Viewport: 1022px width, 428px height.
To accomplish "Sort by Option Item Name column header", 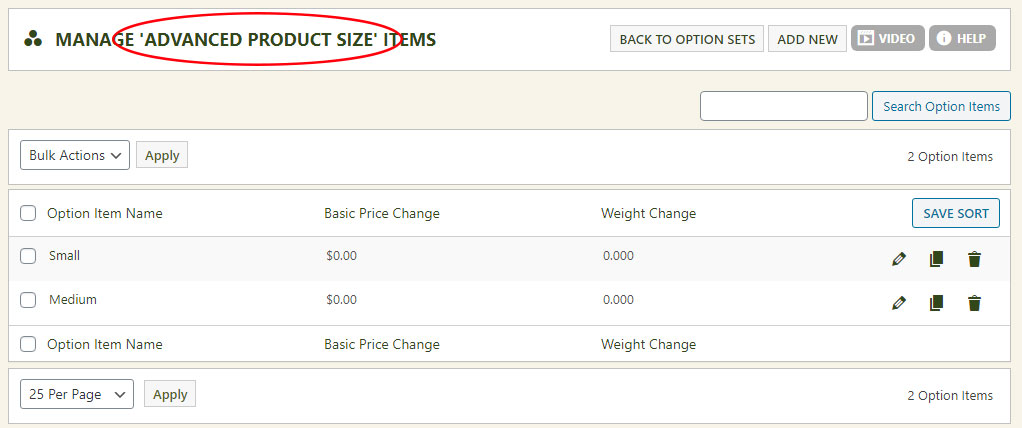I will [104, 213].
